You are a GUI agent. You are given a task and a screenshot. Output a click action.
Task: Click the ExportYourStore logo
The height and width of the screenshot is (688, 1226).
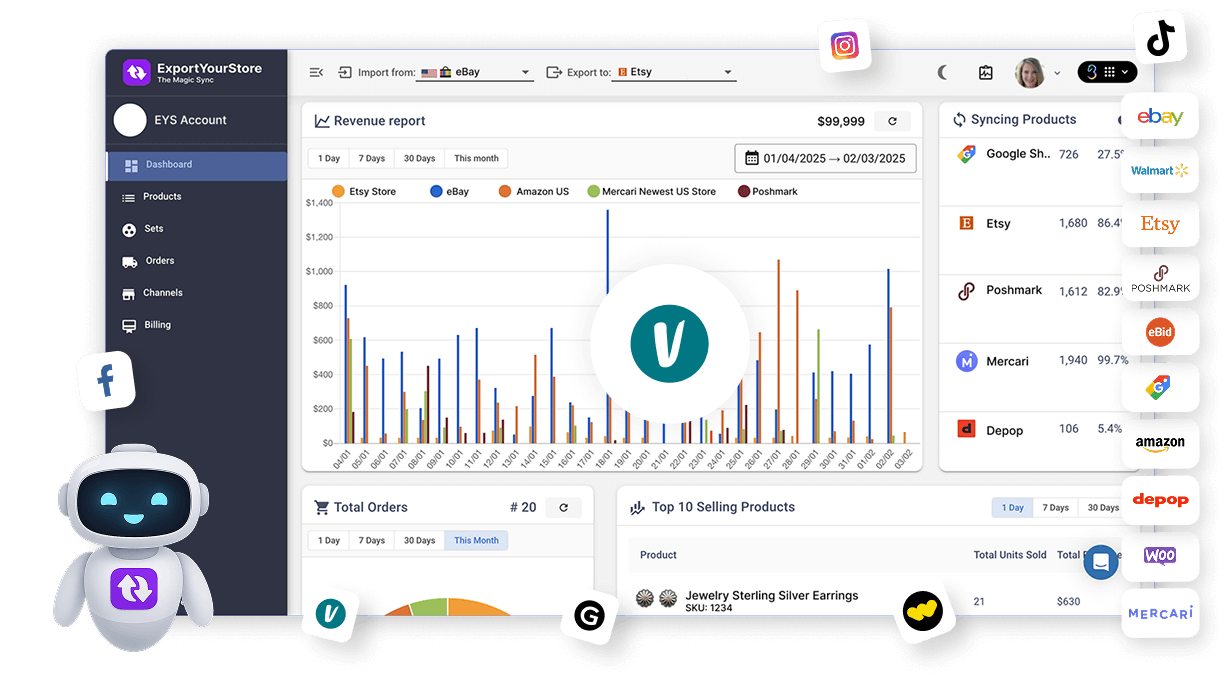tap(192, 72)
